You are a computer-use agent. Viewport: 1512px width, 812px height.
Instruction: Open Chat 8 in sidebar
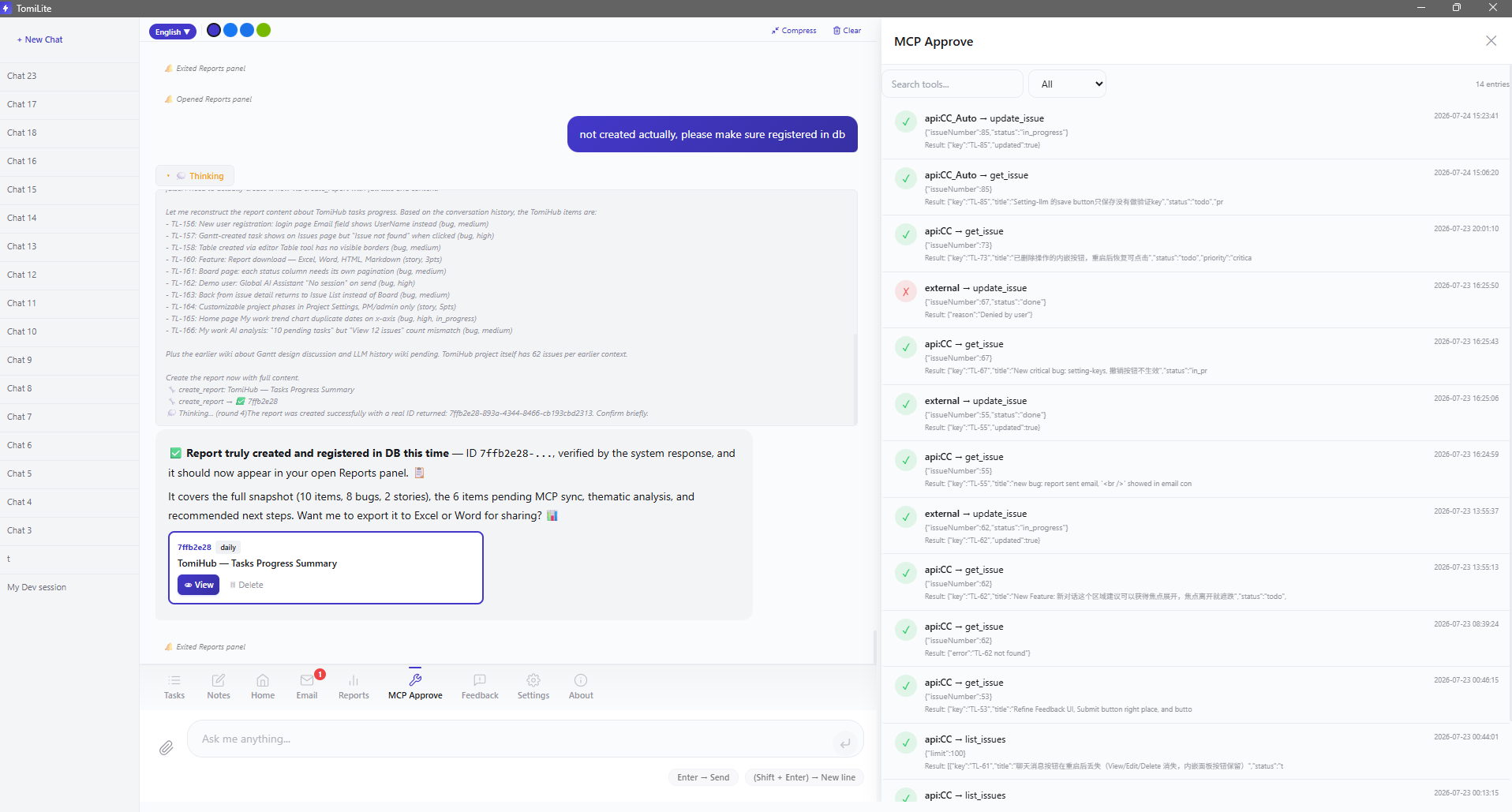(69, 388)
